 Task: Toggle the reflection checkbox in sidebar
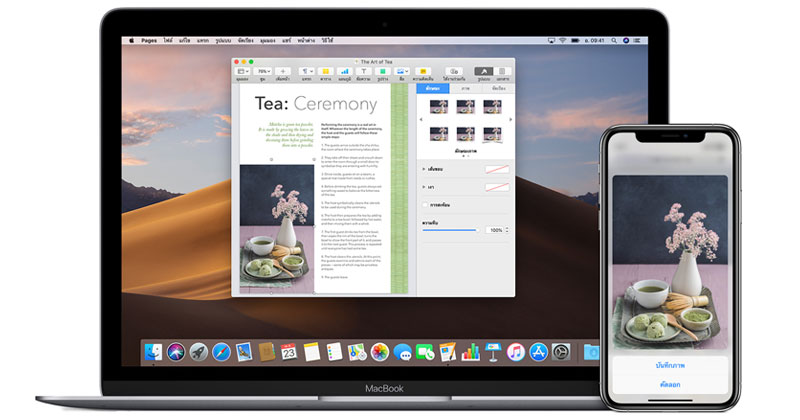[425, 204]
